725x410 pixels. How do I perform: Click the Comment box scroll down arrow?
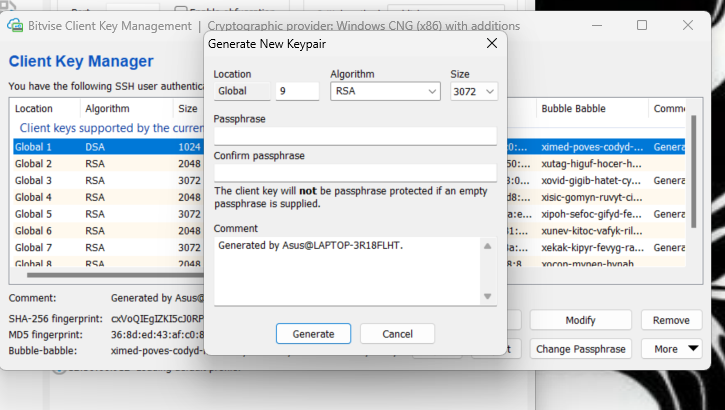487,296
